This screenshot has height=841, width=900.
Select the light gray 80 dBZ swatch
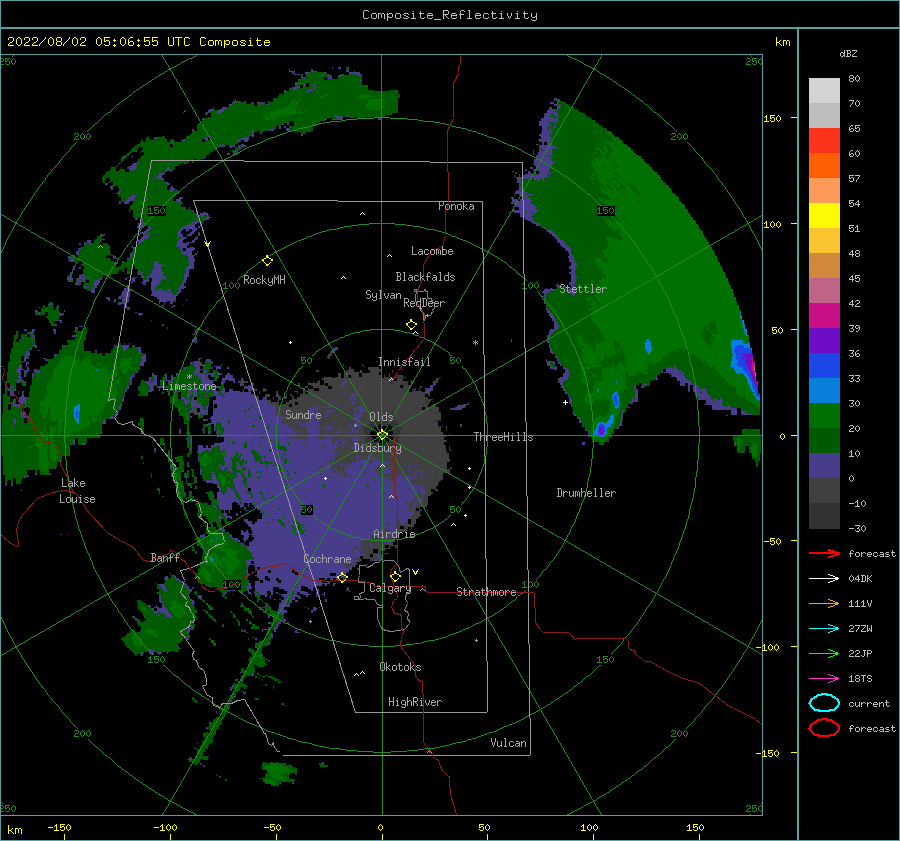tap(824, 90)
